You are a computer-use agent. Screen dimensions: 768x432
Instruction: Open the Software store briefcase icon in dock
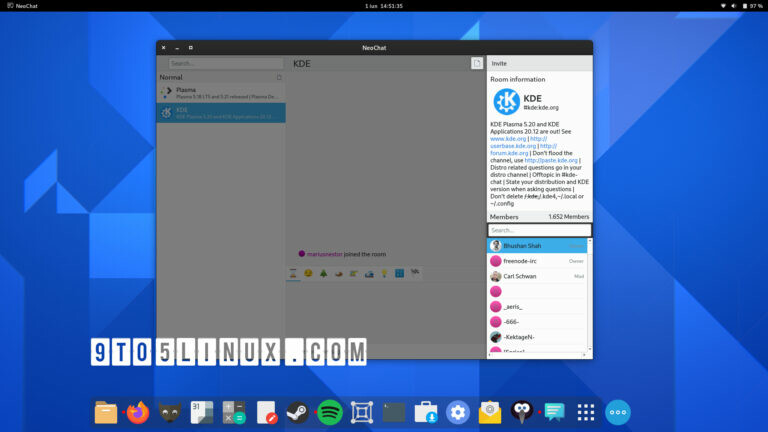pyautogui.click(x=426, y=412)
